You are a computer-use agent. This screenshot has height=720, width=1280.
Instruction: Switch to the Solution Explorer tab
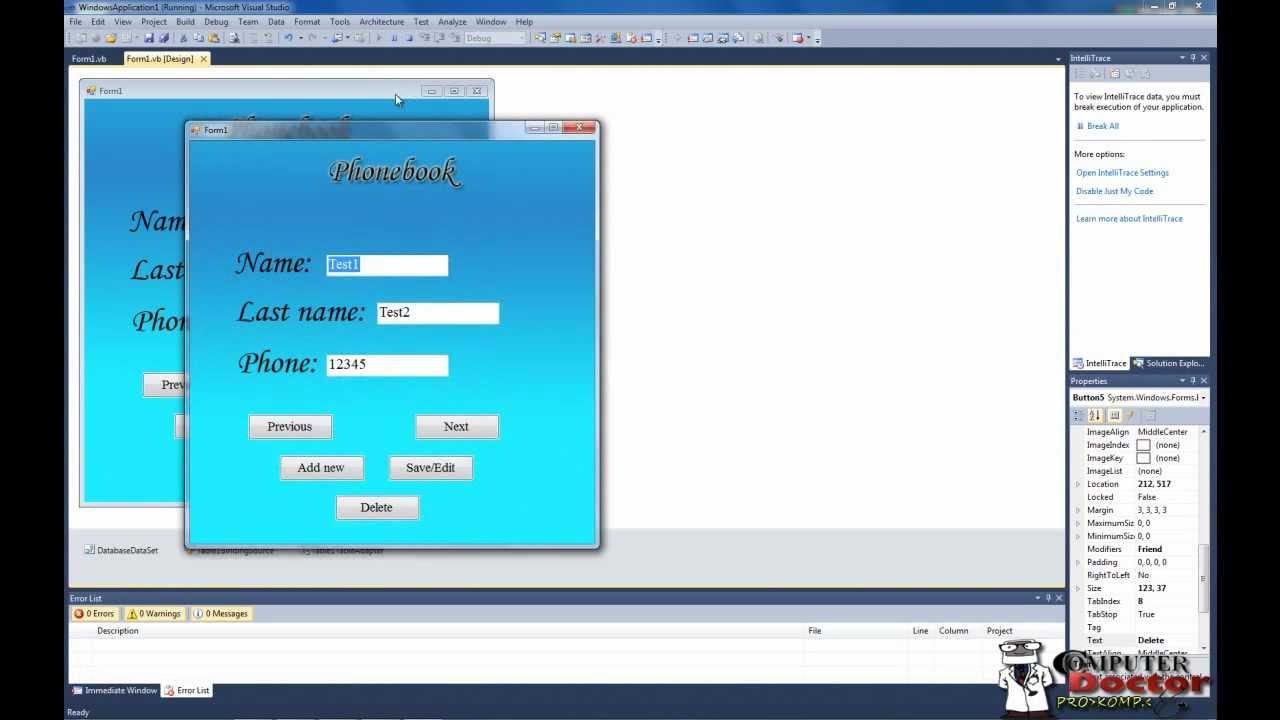[x=1169, y=363]
